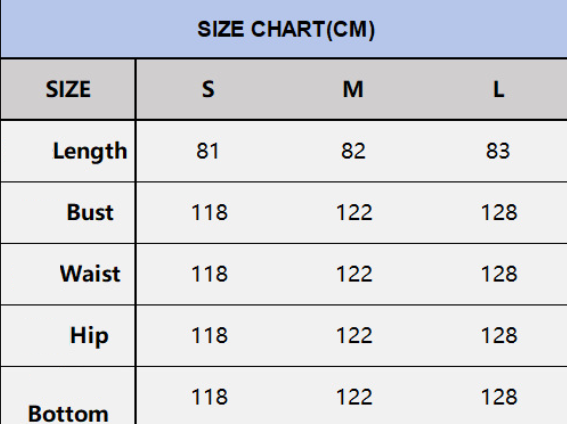Select the Length value 81 for S
Screen dimensions: 567x424
[x=208, y=151]
